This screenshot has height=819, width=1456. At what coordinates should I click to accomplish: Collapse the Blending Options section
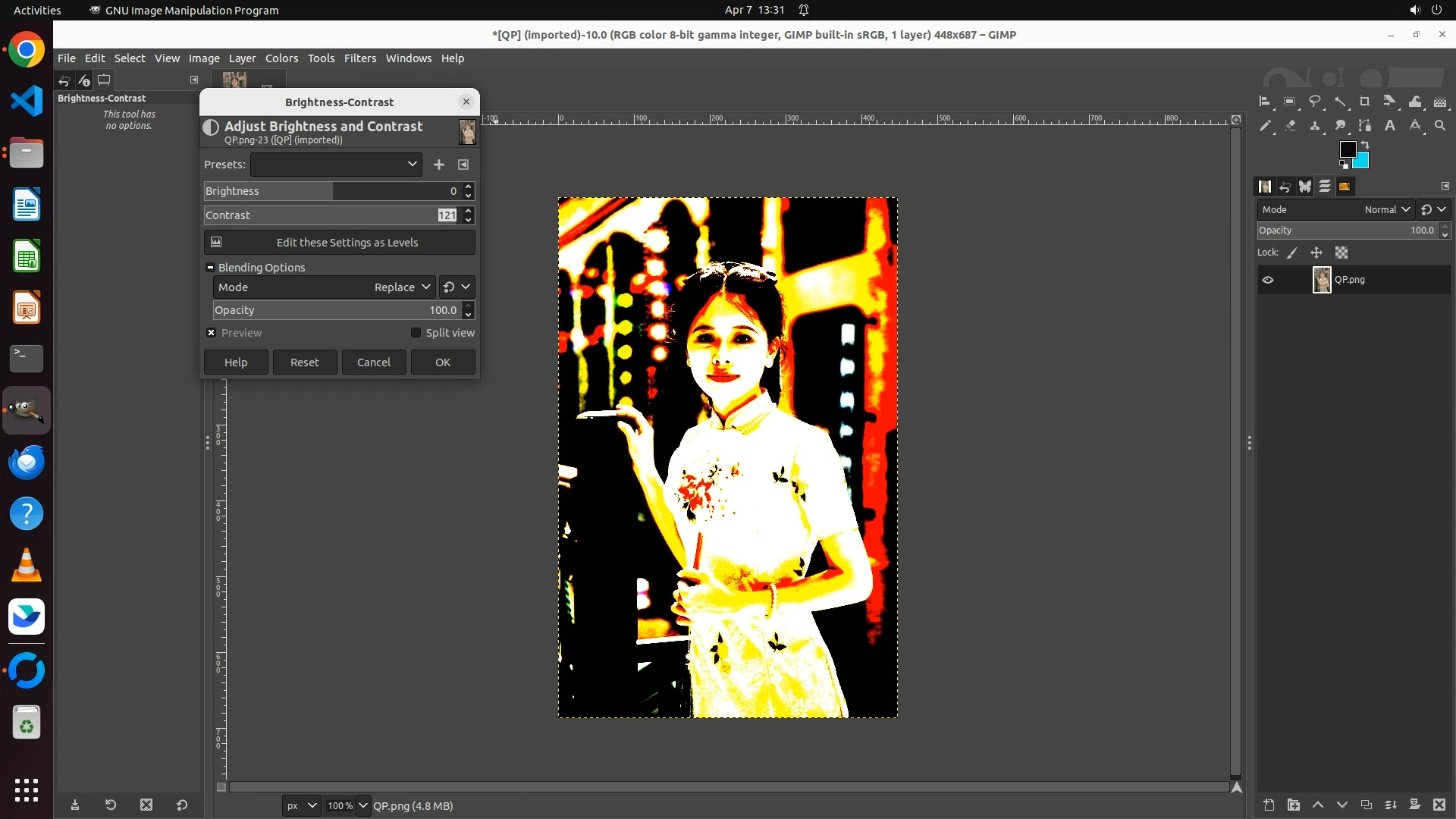click(x=211, y=268)
